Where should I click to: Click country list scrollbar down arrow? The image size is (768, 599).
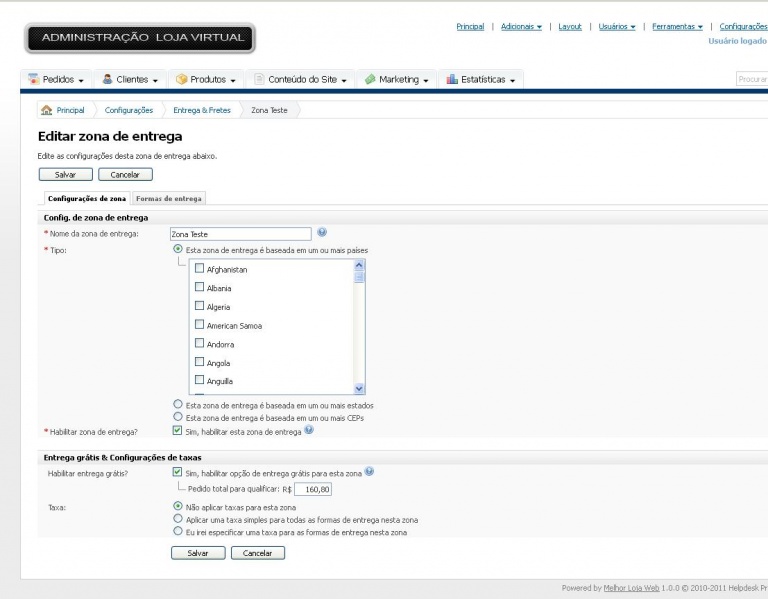click(x=359, y=388)
